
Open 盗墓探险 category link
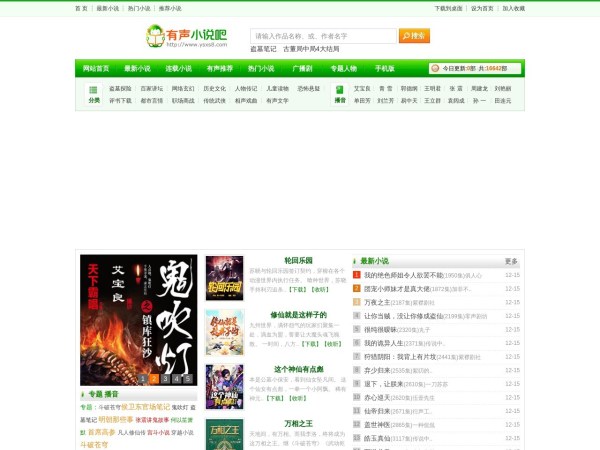[x=121, y=89]
